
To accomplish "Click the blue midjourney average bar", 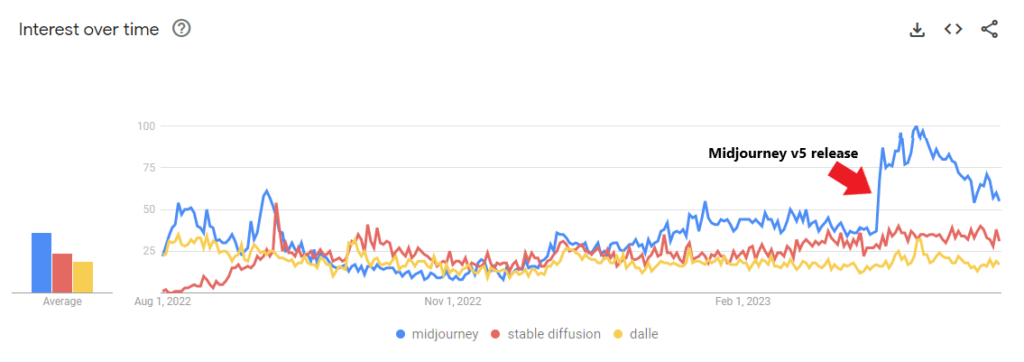I will point(42,263).
